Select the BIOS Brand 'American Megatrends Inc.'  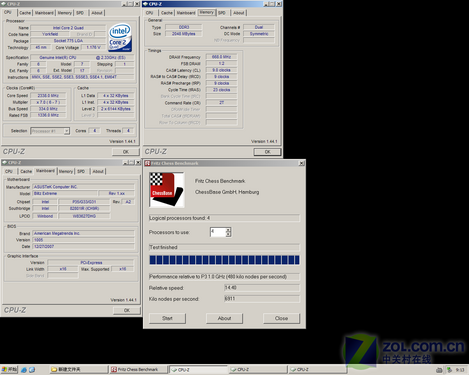(83, 233)
